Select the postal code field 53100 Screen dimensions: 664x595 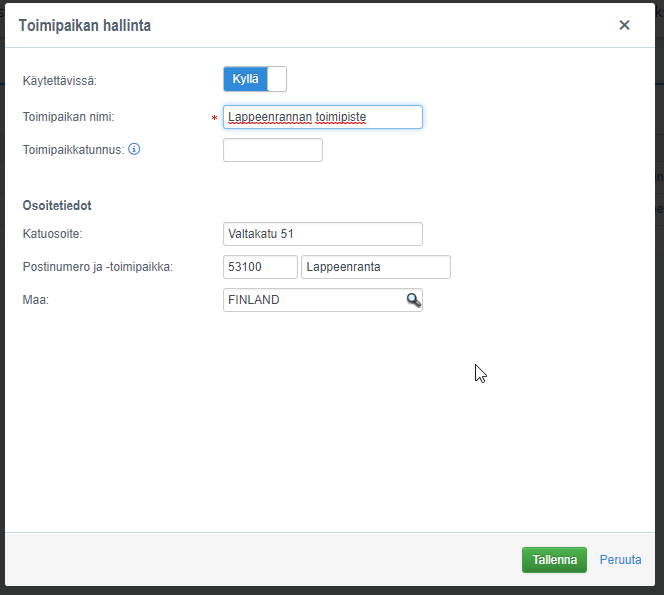click(260, 267)
